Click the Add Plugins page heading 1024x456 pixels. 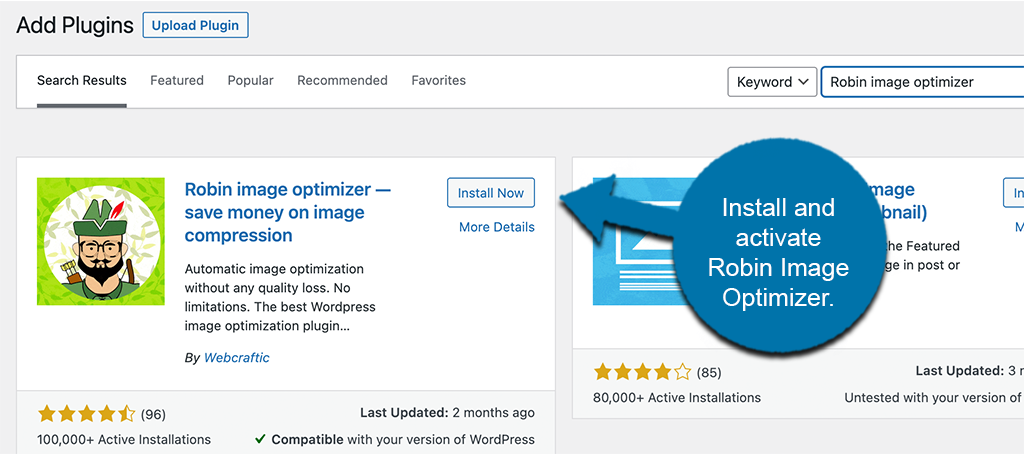coord(75,25)
